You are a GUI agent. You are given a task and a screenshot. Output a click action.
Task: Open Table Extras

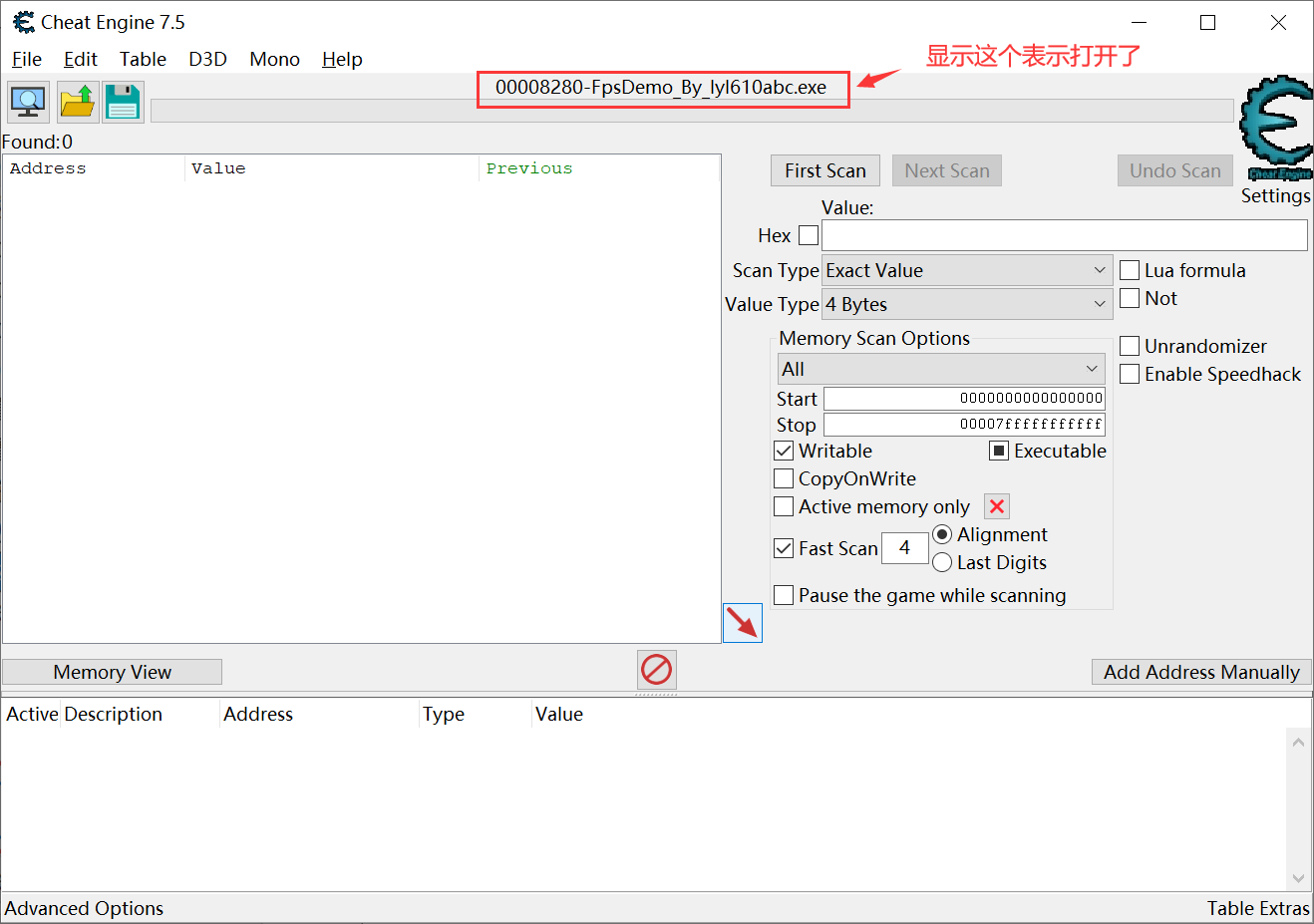[x=1258, y=908]
